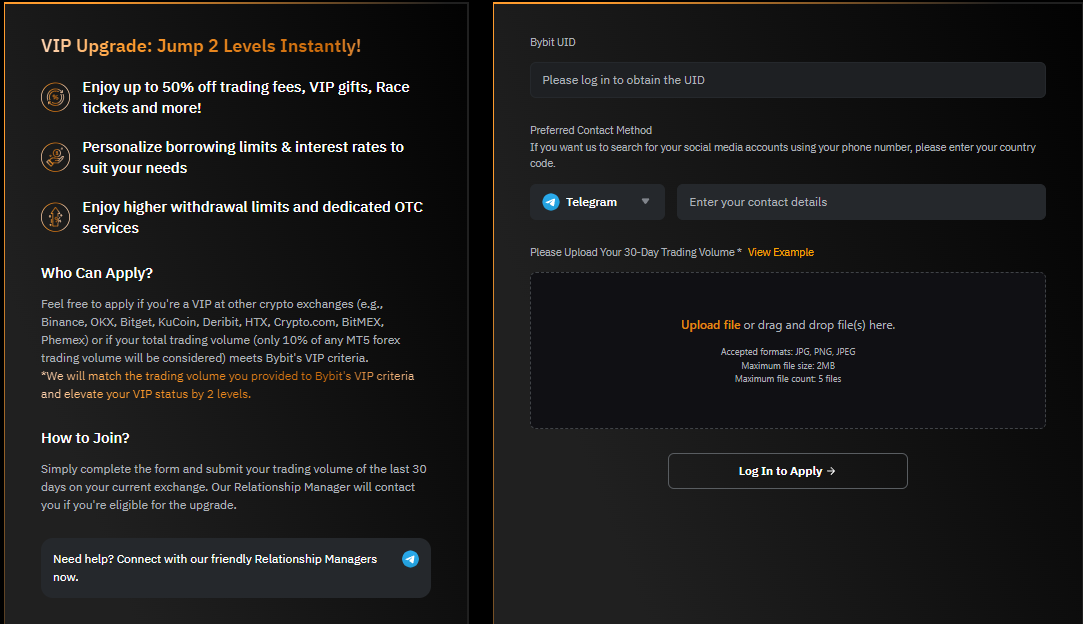1083x624 pixels.
Task: Click the 'Maximum file count: 5 files' text
Action: [788, 379]
